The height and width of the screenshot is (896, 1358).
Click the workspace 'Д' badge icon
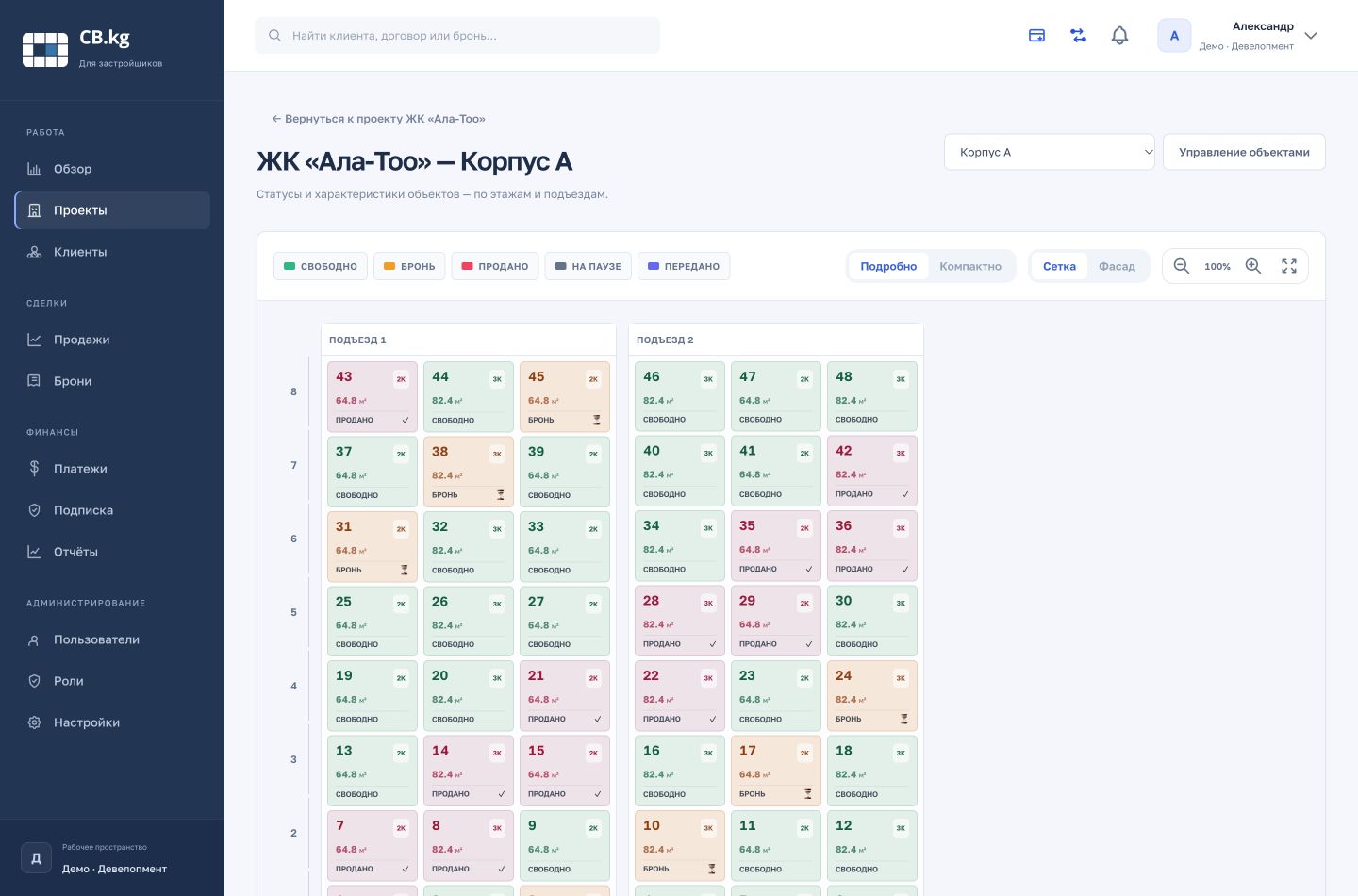36,858
